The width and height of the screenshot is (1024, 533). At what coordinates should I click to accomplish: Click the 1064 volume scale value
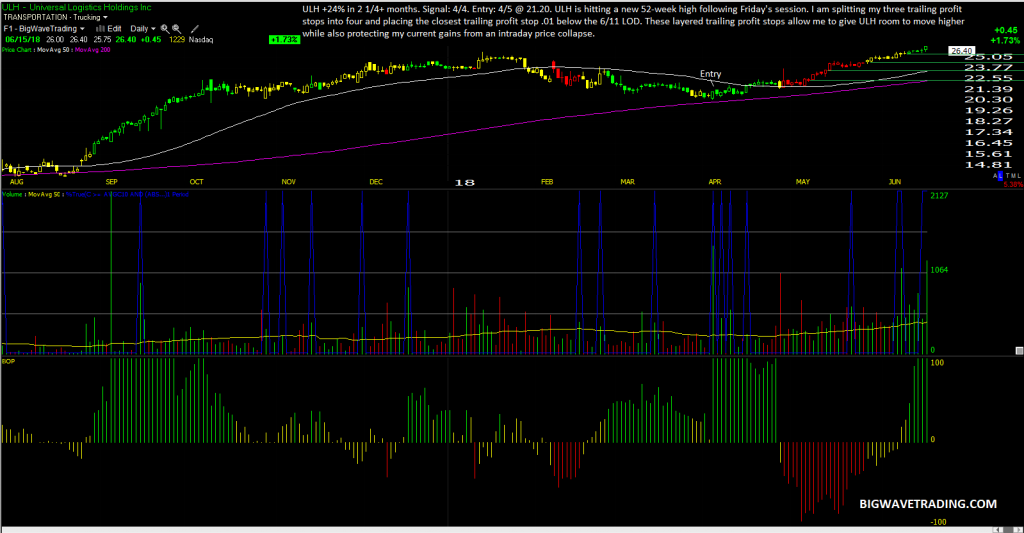click(x=939, y=270)
